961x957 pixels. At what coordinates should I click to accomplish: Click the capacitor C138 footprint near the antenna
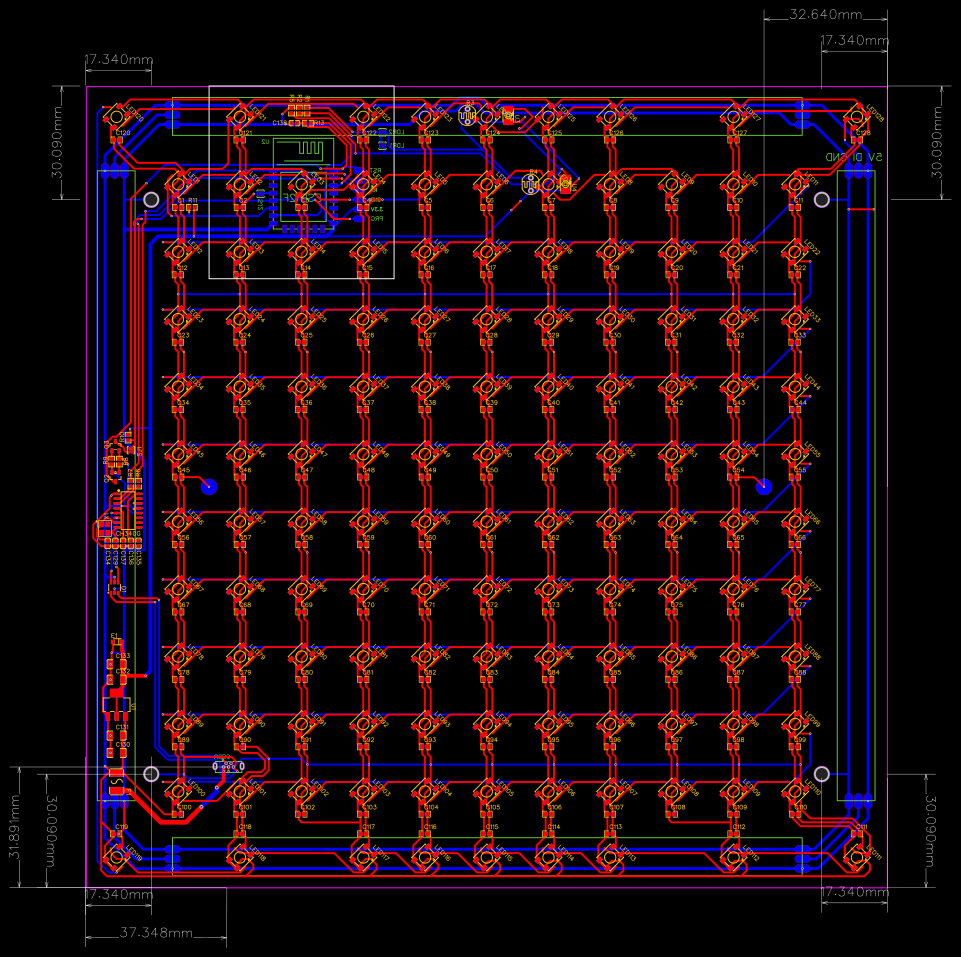294,123
